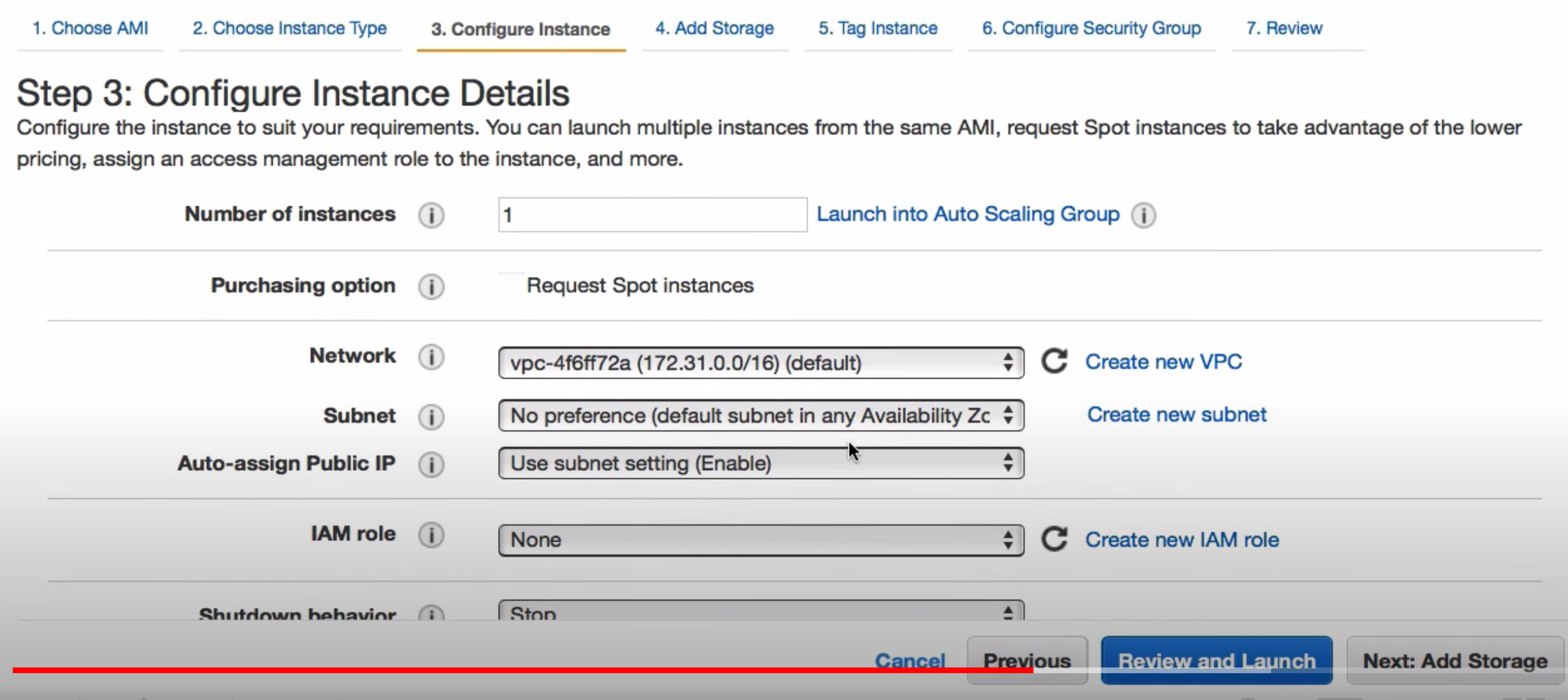This screenshot has width=1568, height=700.
Task: Open the 5. Tag Instance tab
Action: click(x=878, y=28)
